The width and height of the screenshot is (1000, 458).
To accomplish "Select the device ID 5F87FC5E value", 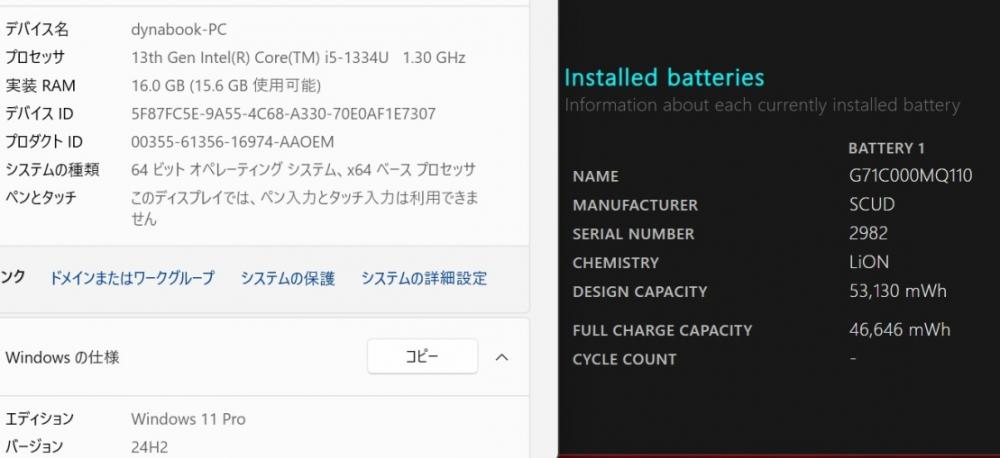I will [283, 114].
